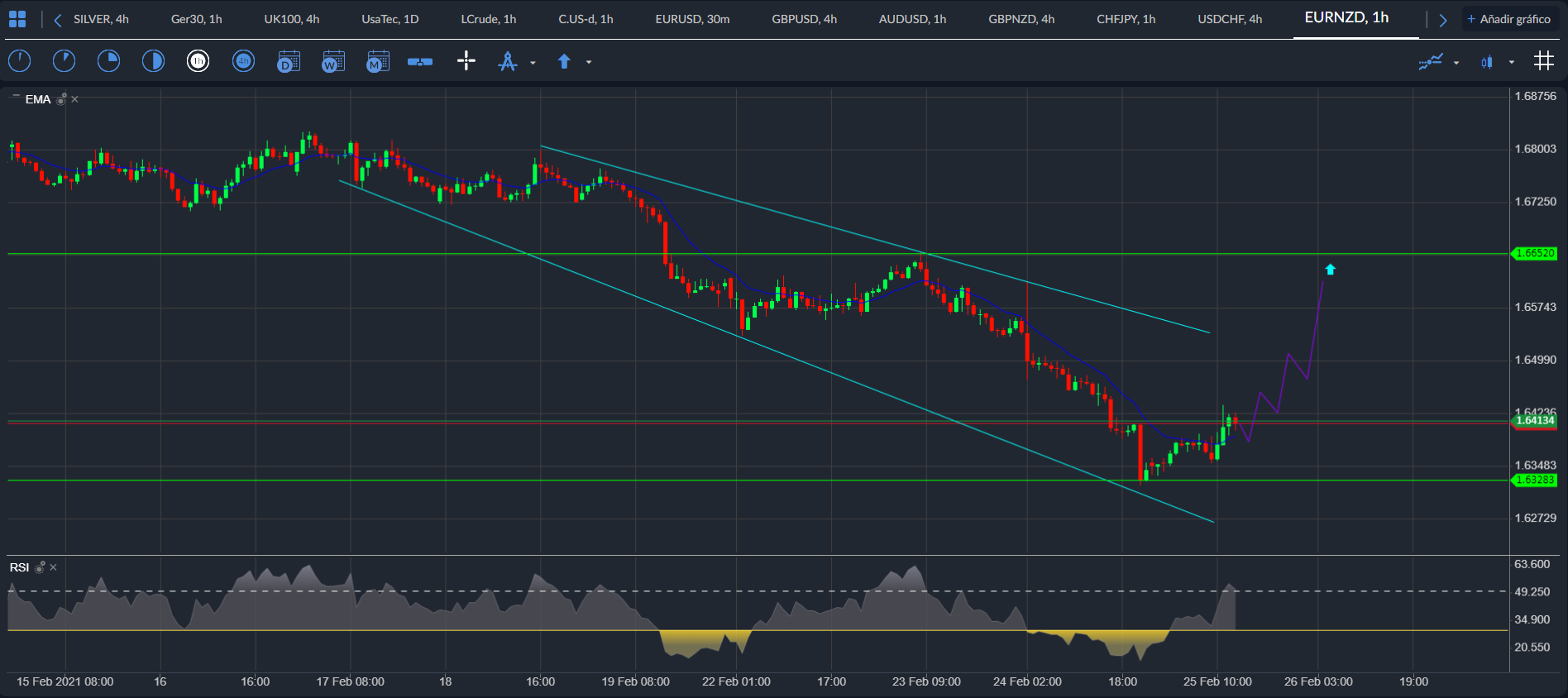Expand the indicators dropdown arrow
This screenshot has width=1568, height=698.
1456,62
